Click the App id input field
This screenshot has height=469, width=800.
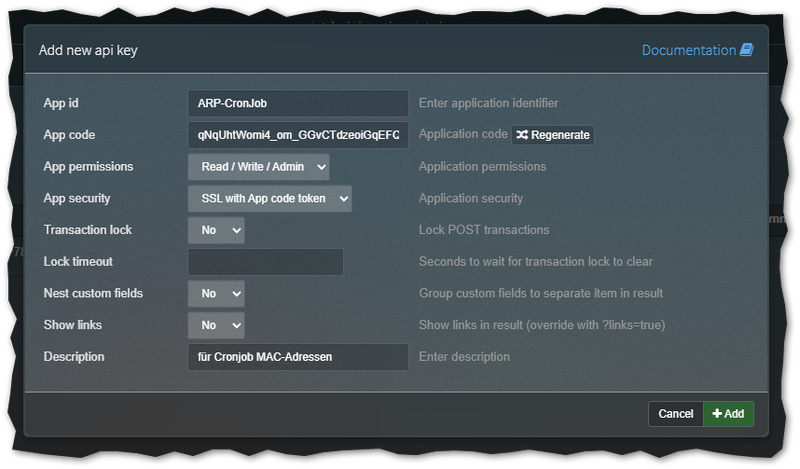pos(298,103)
